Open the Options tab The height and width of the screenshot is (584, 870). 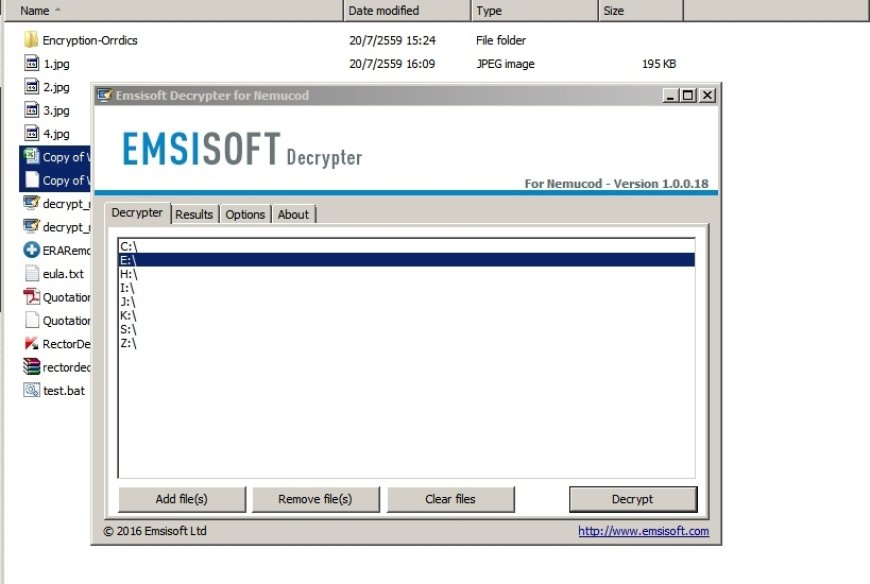[x=245, y=215]
